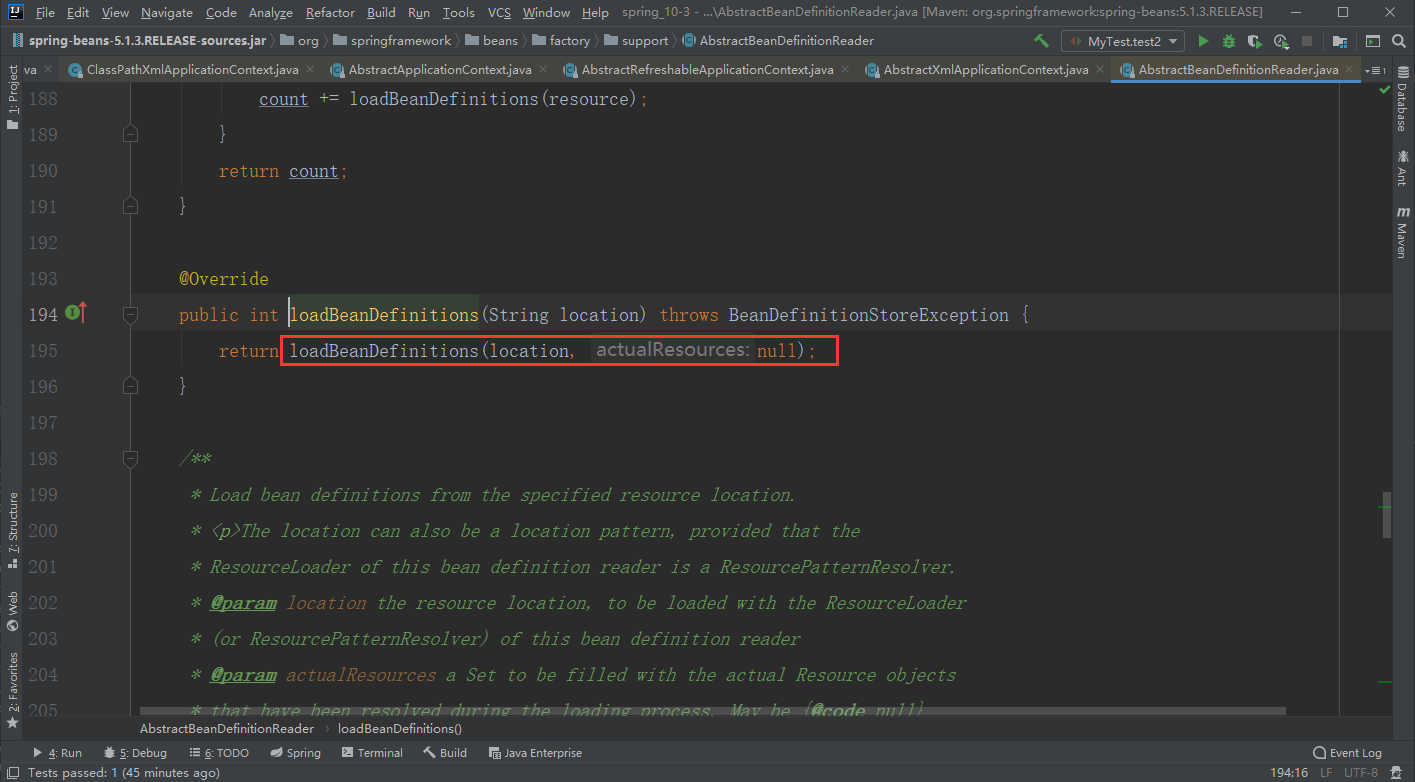
Task: Open the Maven tool window
Action: tap(1402, 232)
